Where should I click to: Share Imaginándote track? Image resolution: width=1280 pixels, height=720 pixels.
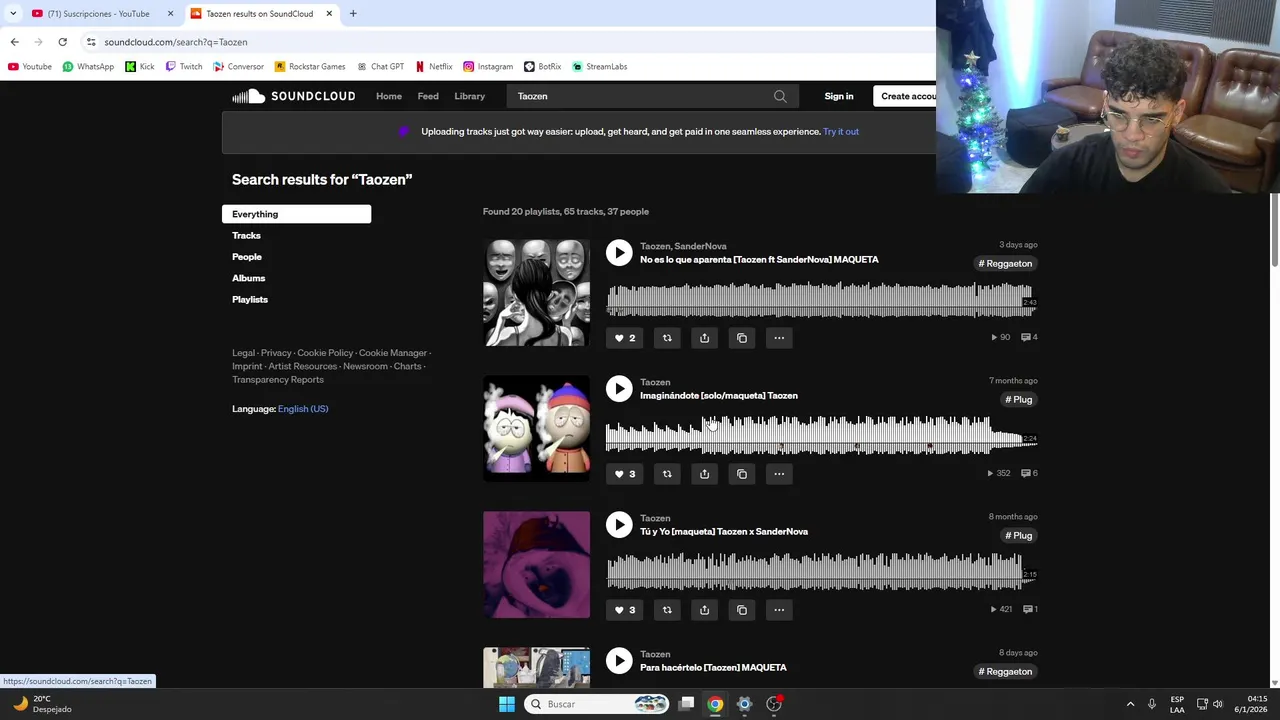(x=704, y=474)
